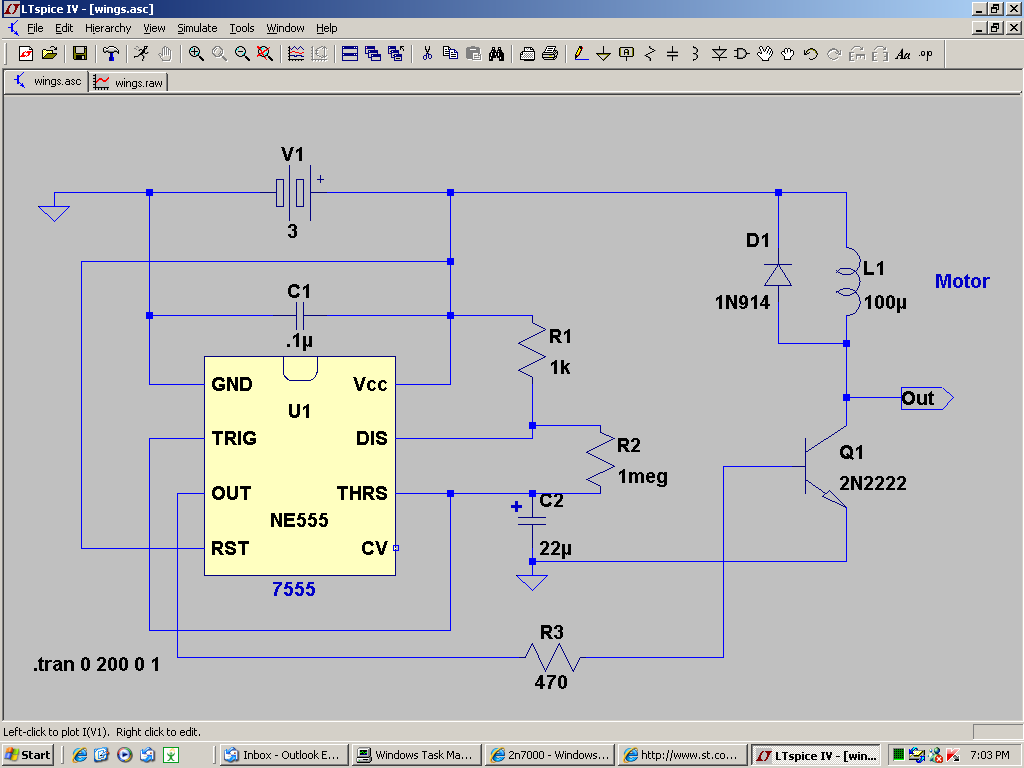The image size is (1024, 768).
Task: Click the Autorange waveform icon
Action: click(296, 54)
